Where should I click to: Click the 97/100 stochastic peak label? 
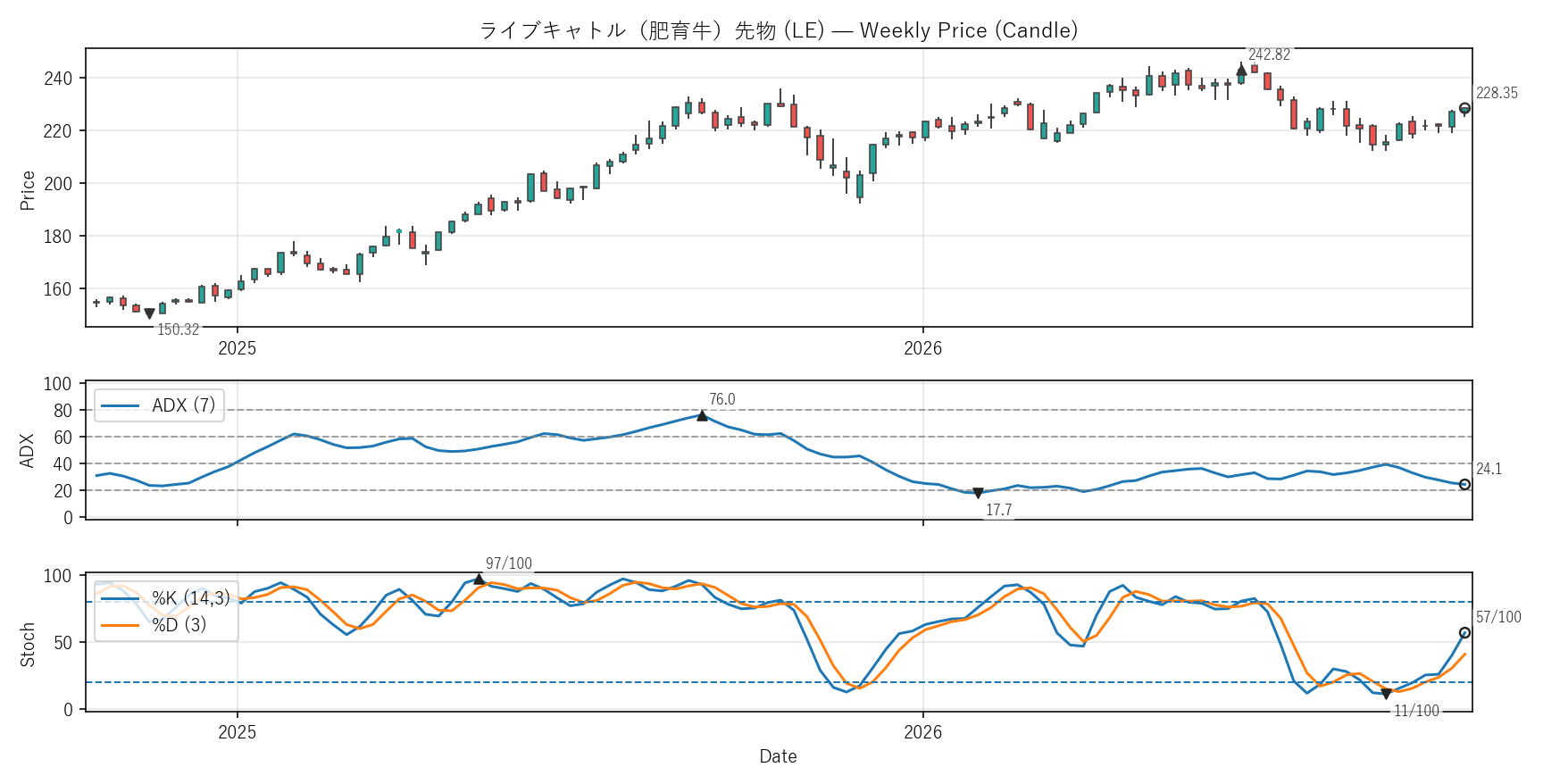coord(509,563)
